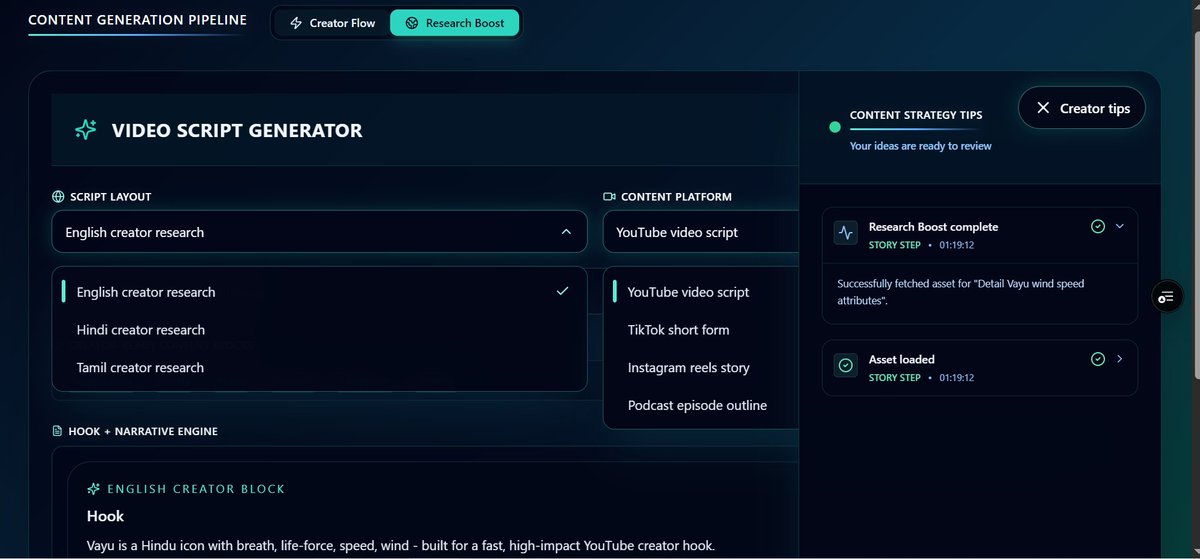Switch to the Creator Flow tab
This screenshot has width=1200, height=559.
point(331,23)
